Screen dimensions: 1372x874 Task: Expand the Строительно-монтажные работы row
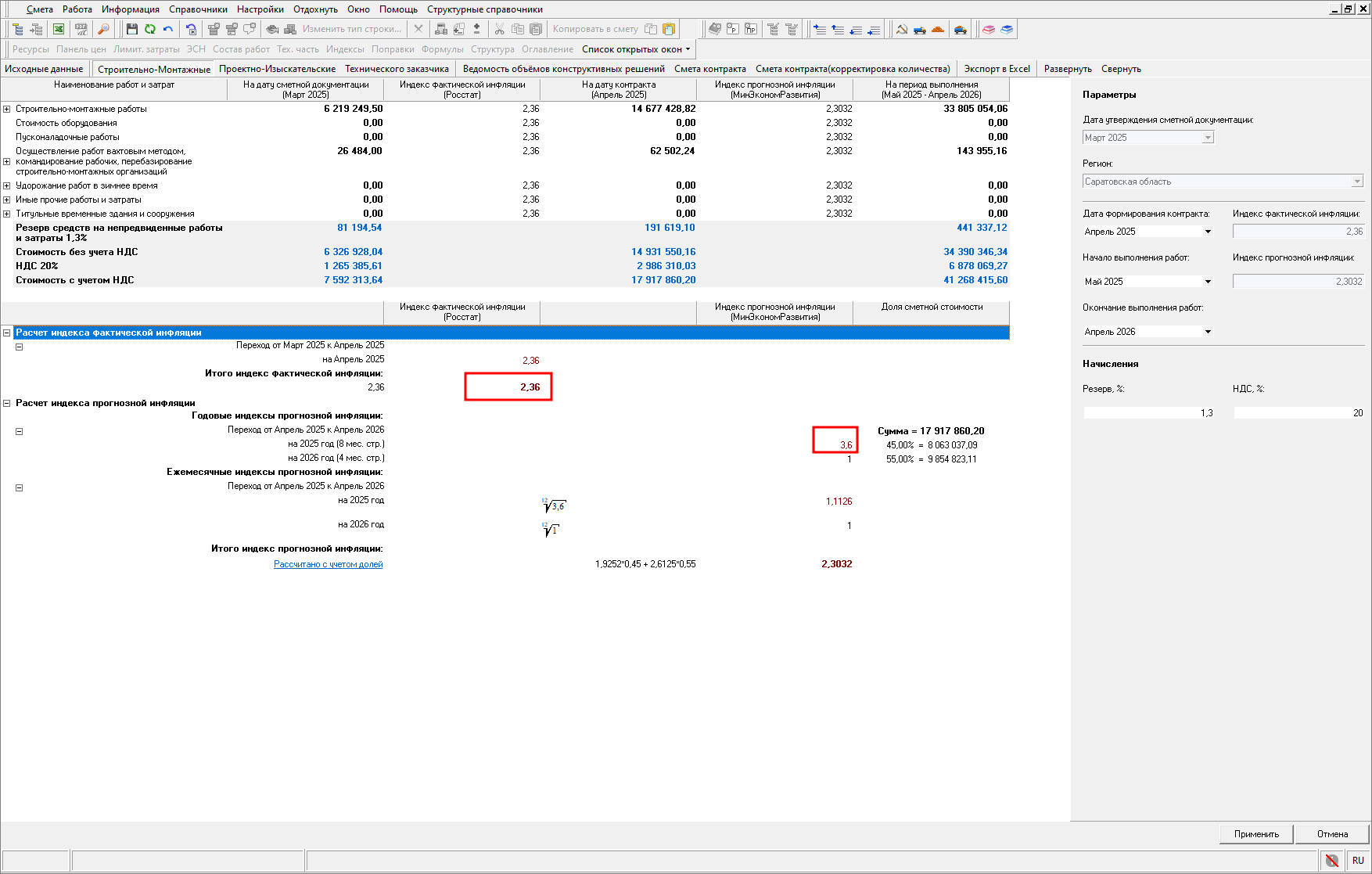(x=7, y=110)
